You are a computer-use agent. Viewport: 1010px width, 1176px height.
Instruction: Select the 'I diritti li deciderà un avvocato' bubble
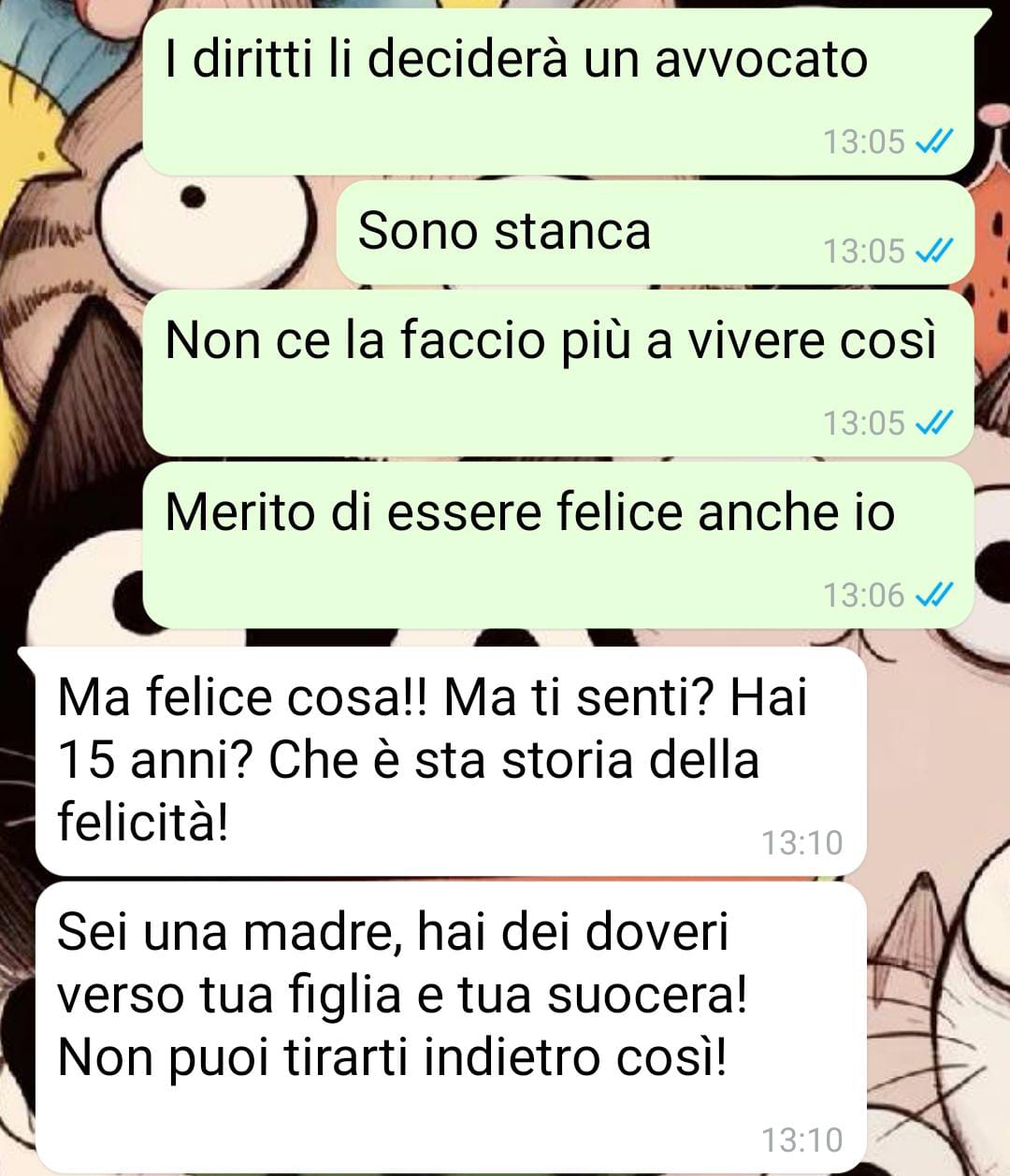558,92
